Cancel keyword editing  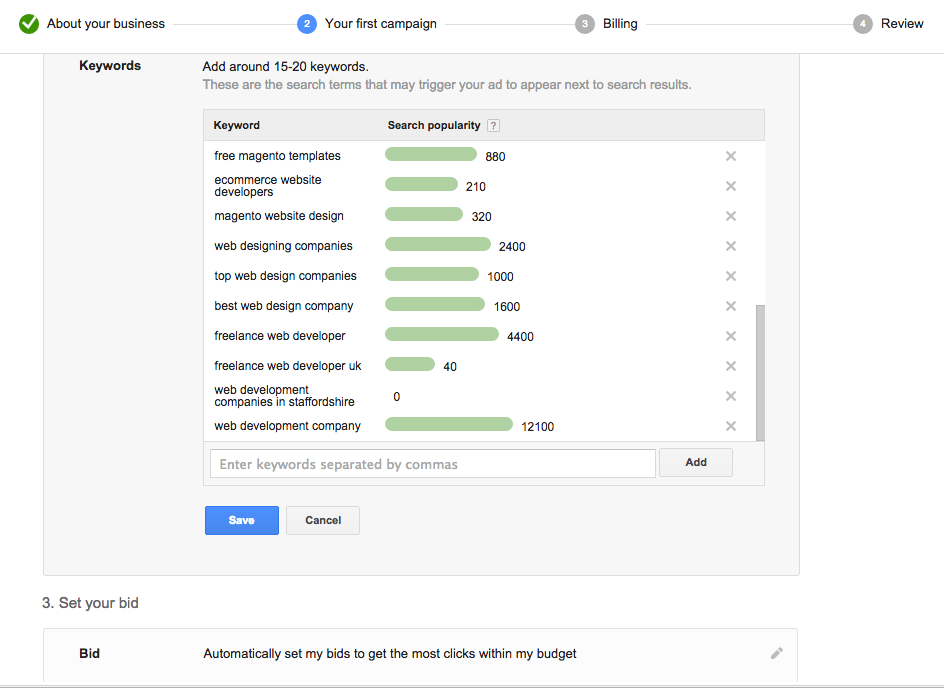tap(323, 520)
